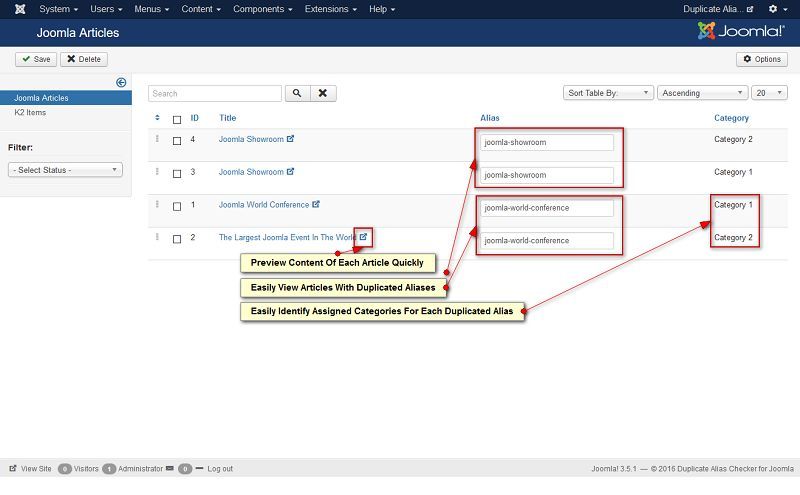Click 'Category 2' cell of article ID 4

733,139
